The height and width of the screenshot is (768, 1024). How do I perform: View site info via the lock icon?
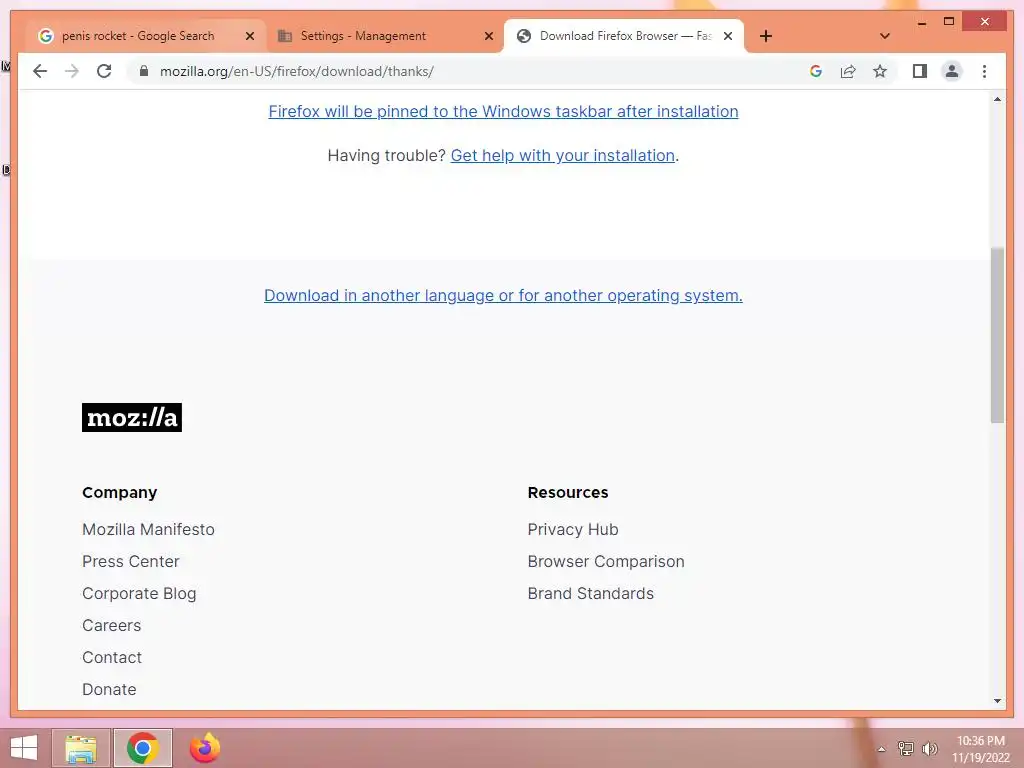[x=144, y=71]
